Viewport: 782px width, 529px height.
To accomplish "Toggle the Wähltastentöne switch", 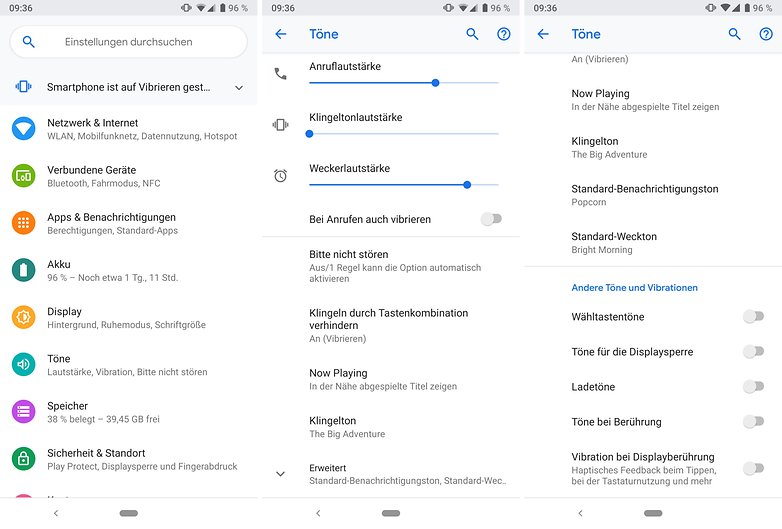I will coord(754,317).
